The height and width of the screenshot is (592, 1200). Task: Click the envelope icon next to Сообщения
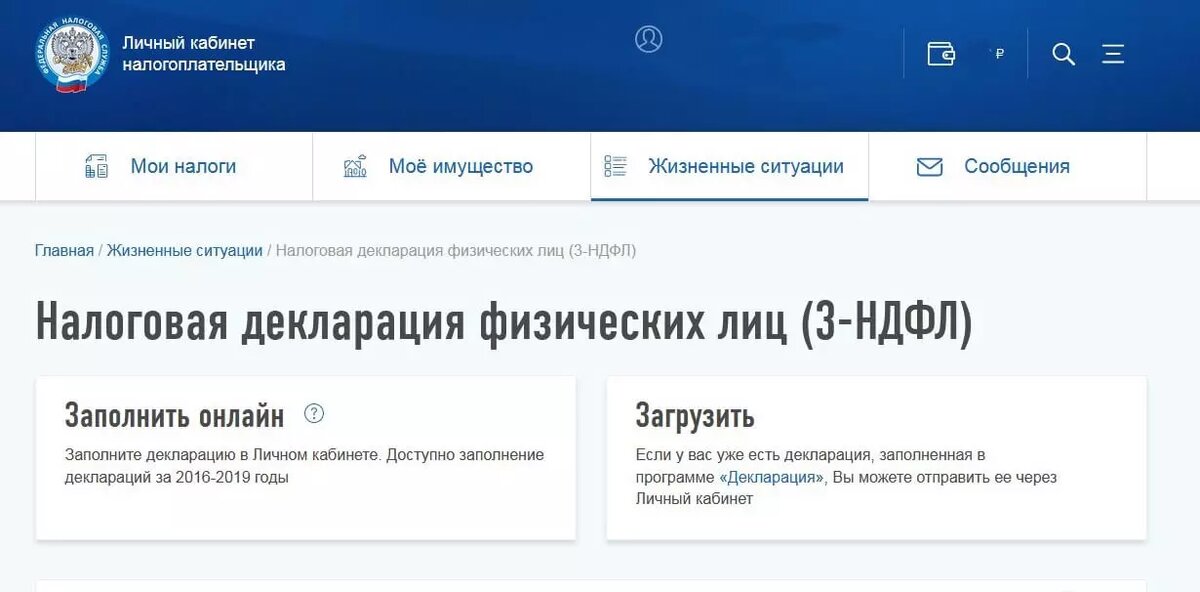pos(929,166)
